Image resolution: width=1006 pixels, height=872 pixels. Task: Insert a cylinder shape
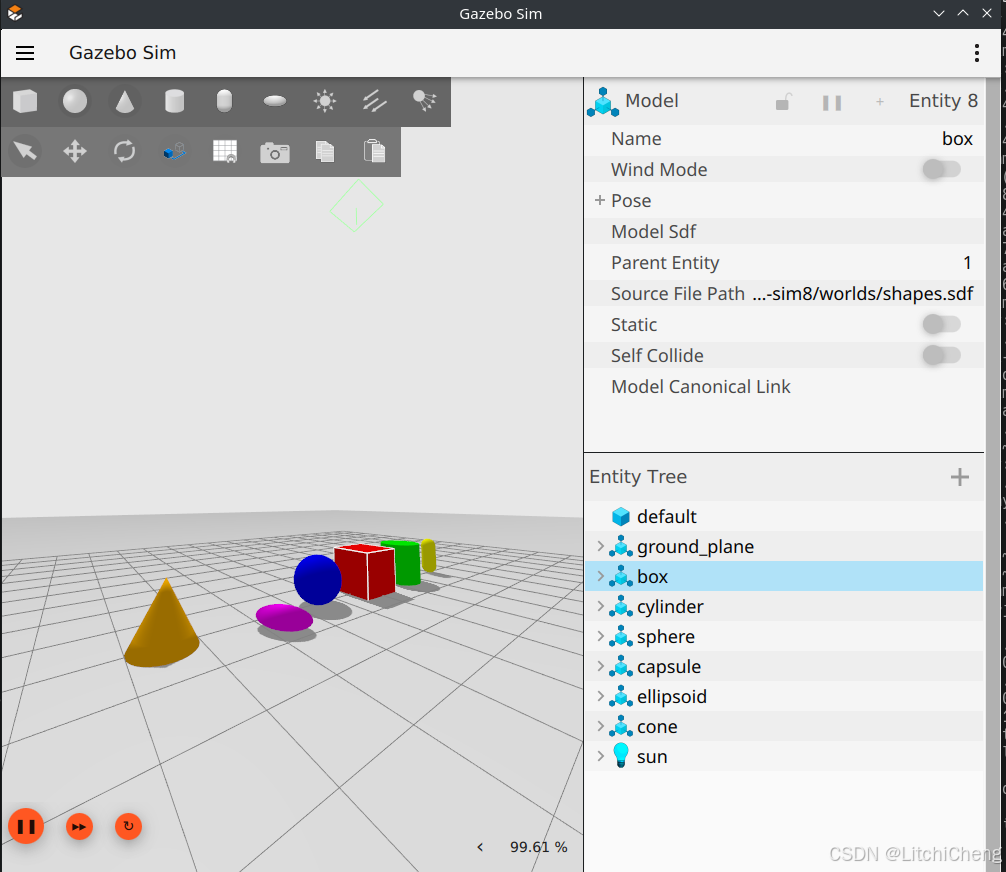point(175,101)
